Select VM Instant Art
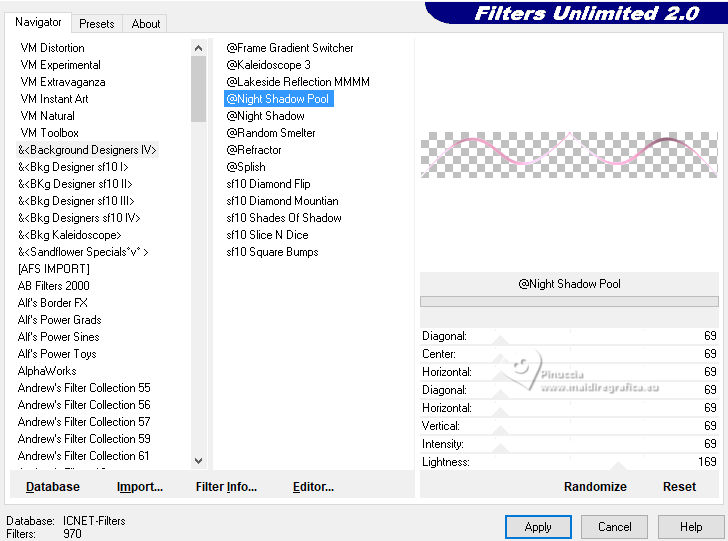The width and height of the screenshot is (728, 541). 54,99
